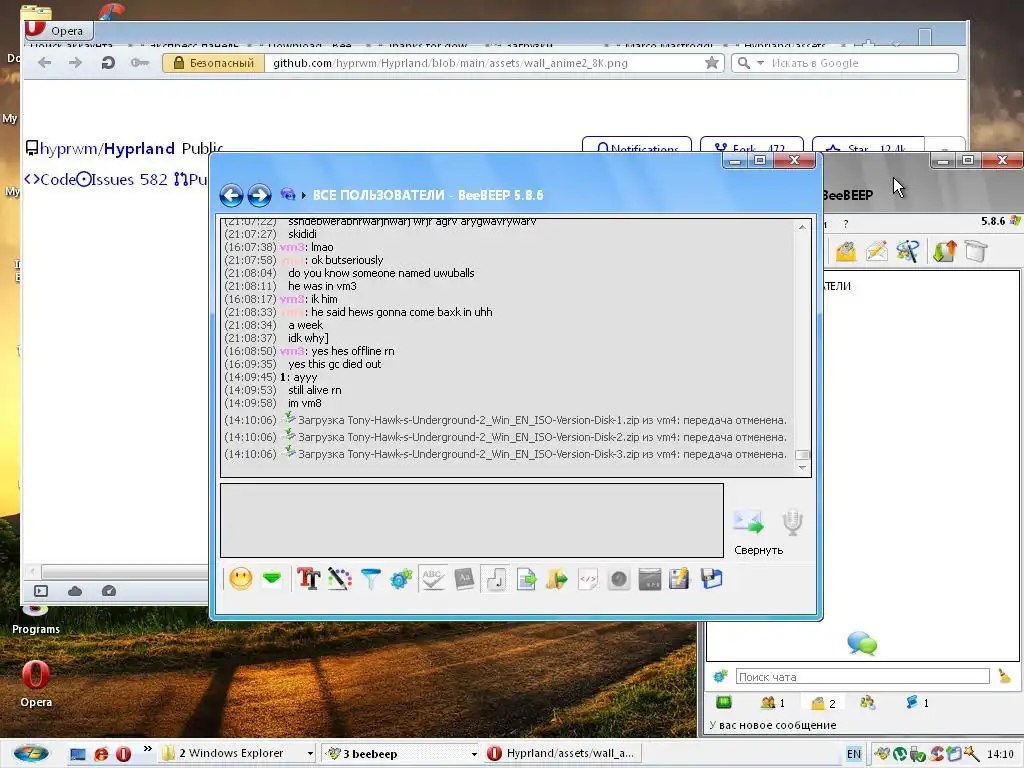The image size is (1024, 768).
Task: Click the gear icon beside chat search
Action: coord(720,677)
